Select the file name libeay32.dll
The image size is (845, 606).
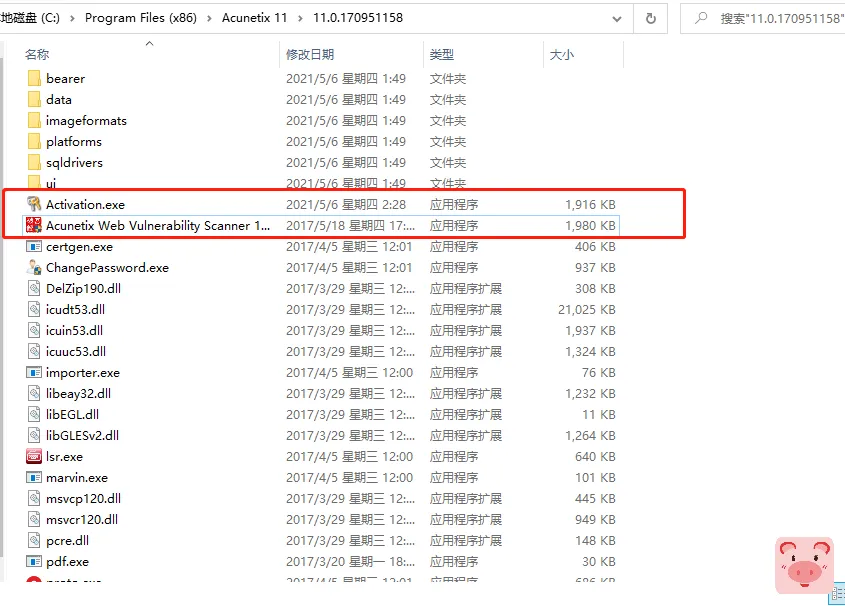point(78,394)
